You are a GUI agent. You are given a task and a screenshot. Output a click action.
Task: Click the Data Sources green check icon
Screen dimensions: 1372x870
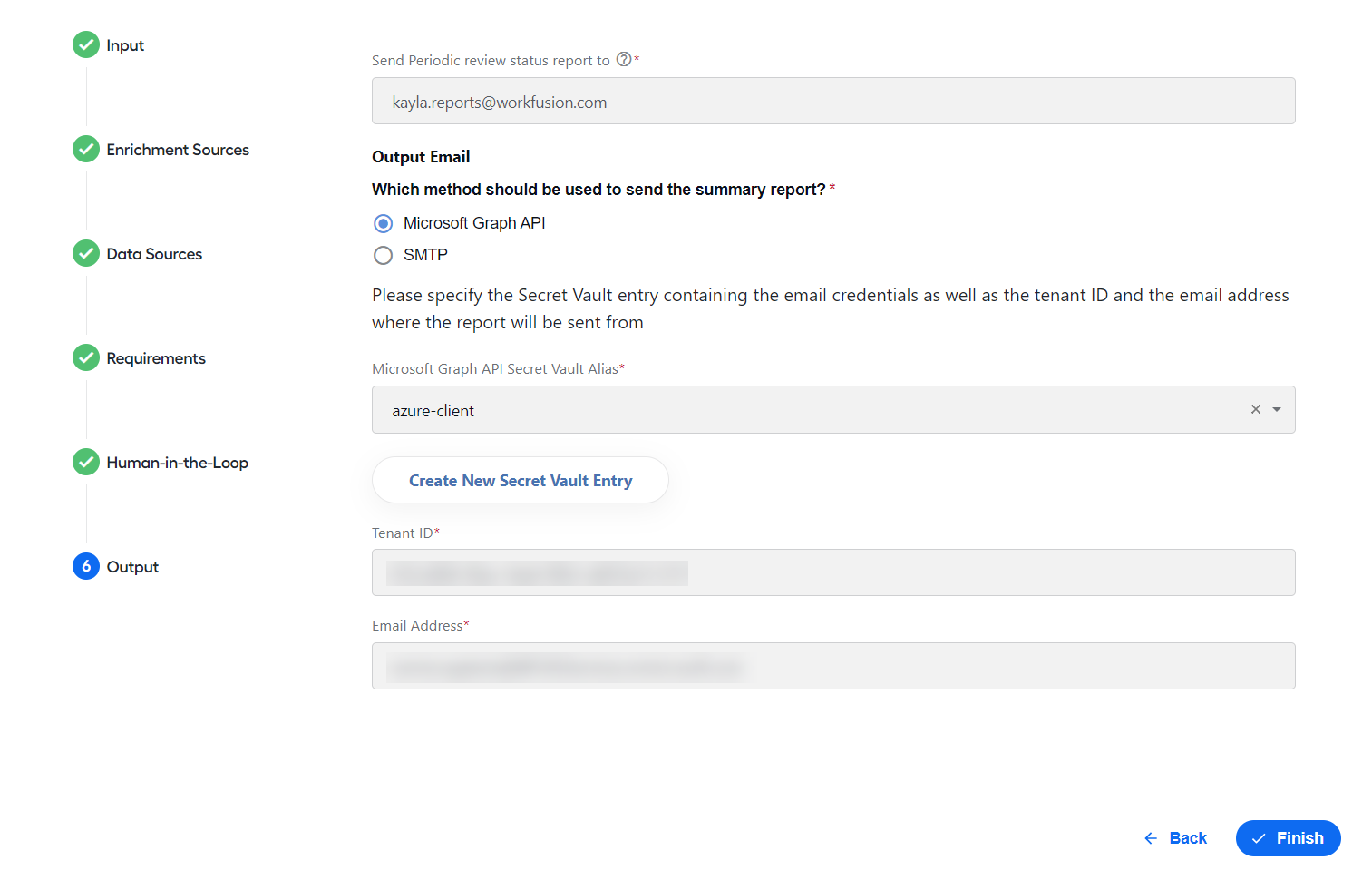pyautogui.click(x=86, y=253)
